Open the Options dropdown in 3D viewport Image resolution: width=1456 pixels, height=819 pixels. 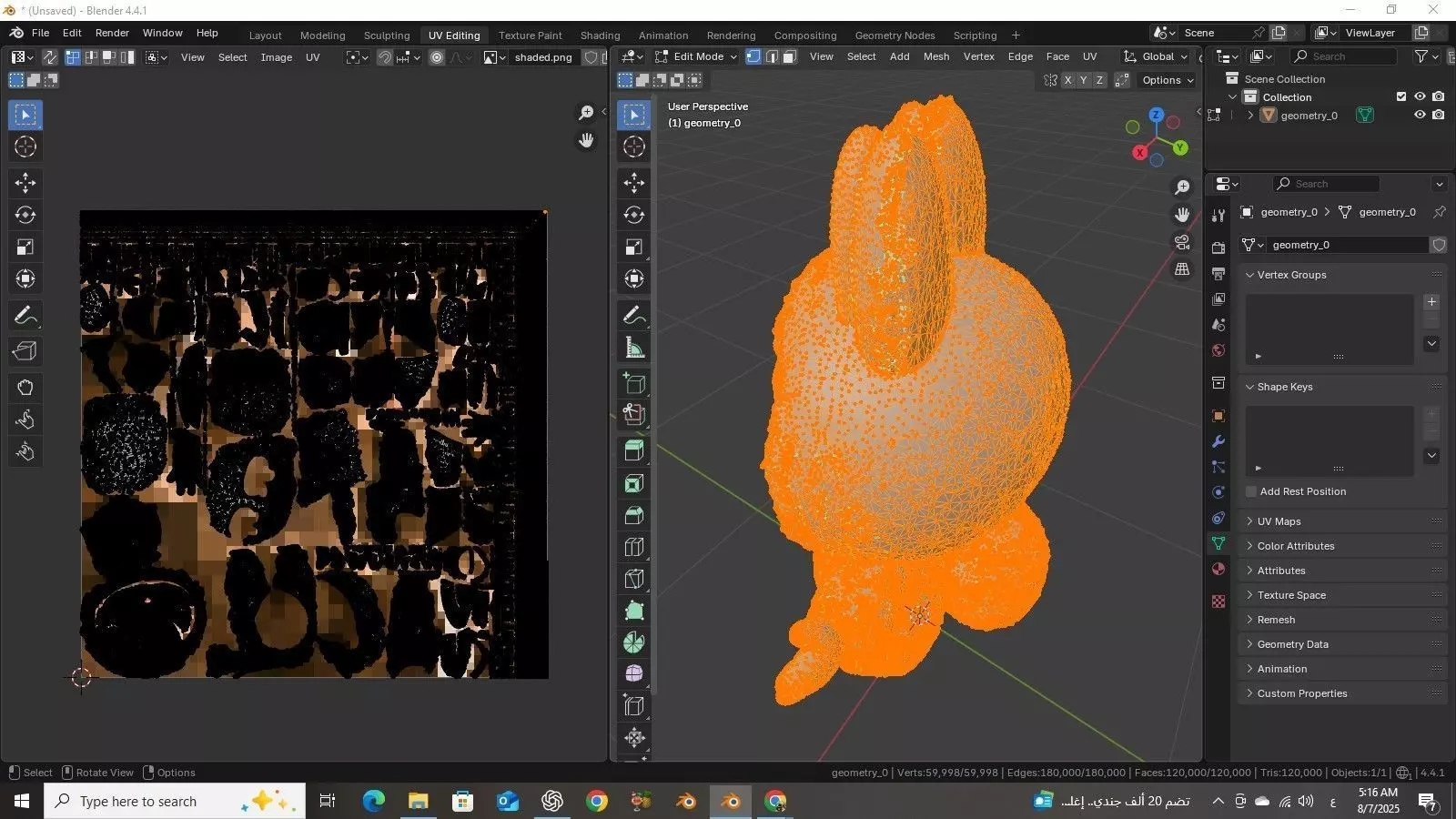1168,80
